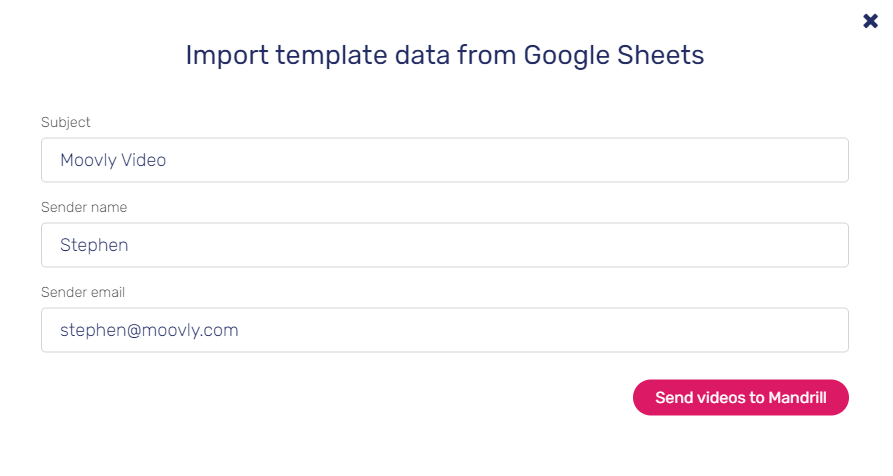Click the word 'Import' in dialog heading

(x=227, y=56)
